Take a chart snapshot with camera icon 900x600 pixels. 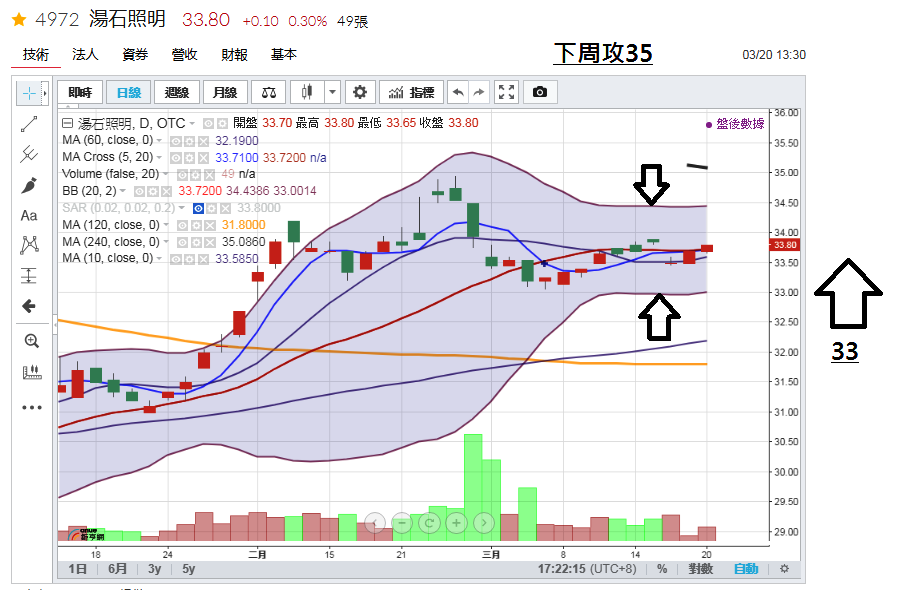(x=540, y=92)
